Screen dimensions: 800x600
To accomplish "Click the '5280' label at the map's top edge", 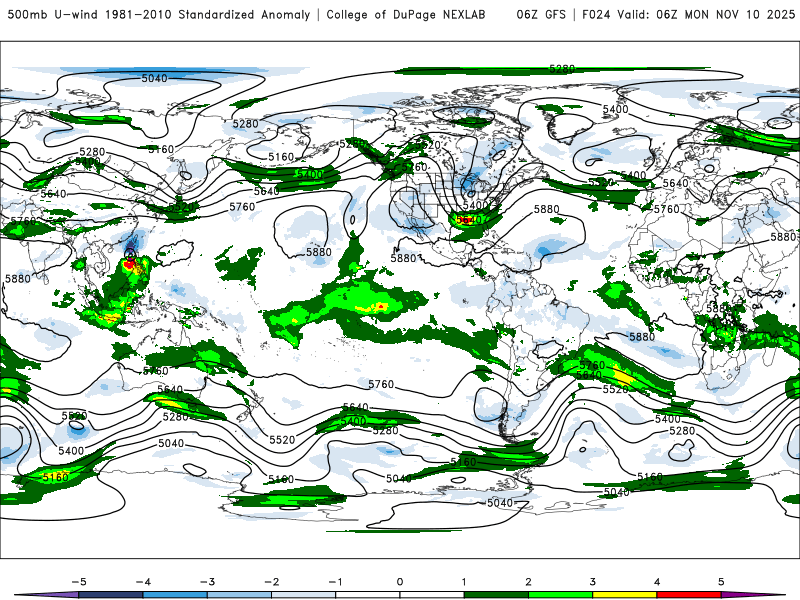I will 562,68.
